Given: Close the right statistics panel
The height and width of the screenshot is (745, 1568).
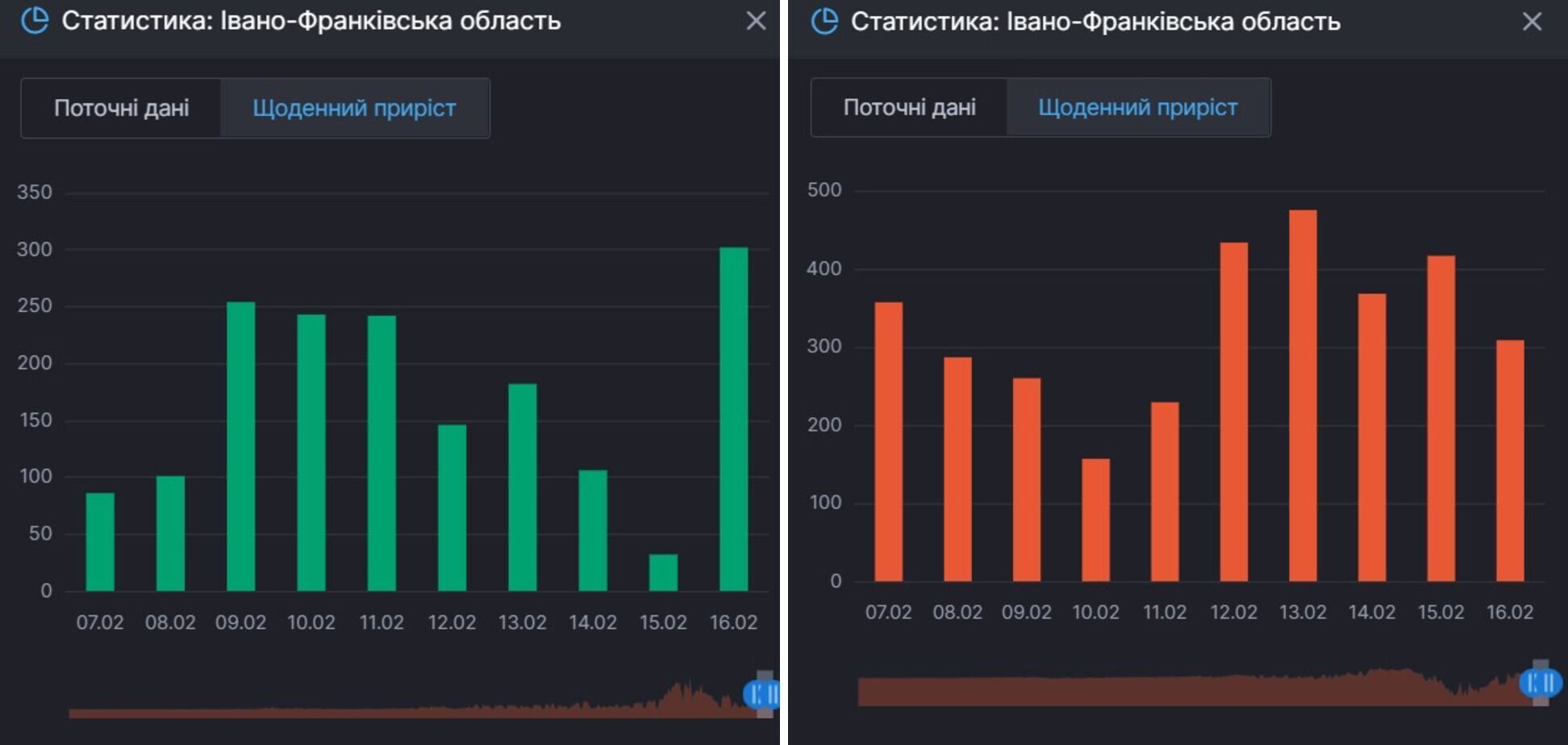Looking at the screenshot, I should [x=1532, y=22].
